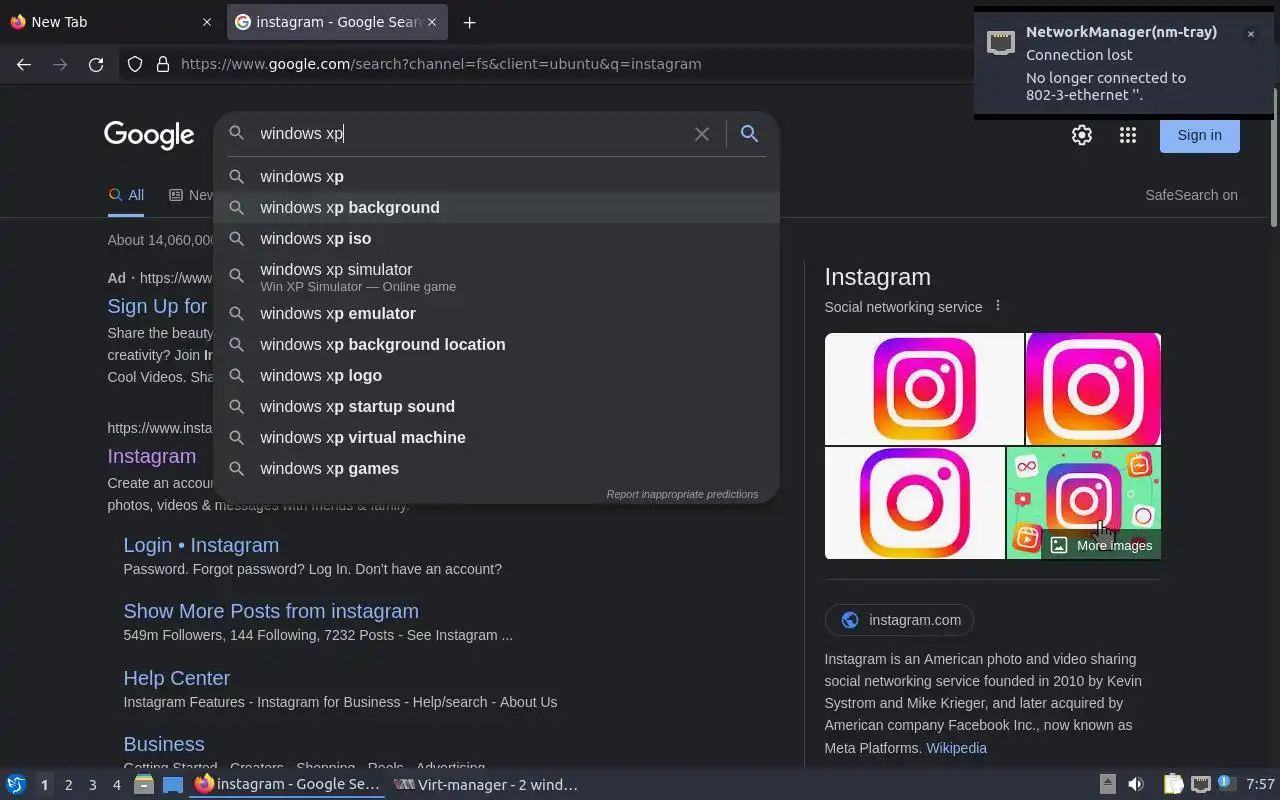Select suggestion 'windows xp background'
Image resolution: width=1280 pixels, height=800 pixels.
(x=496, y=207)
